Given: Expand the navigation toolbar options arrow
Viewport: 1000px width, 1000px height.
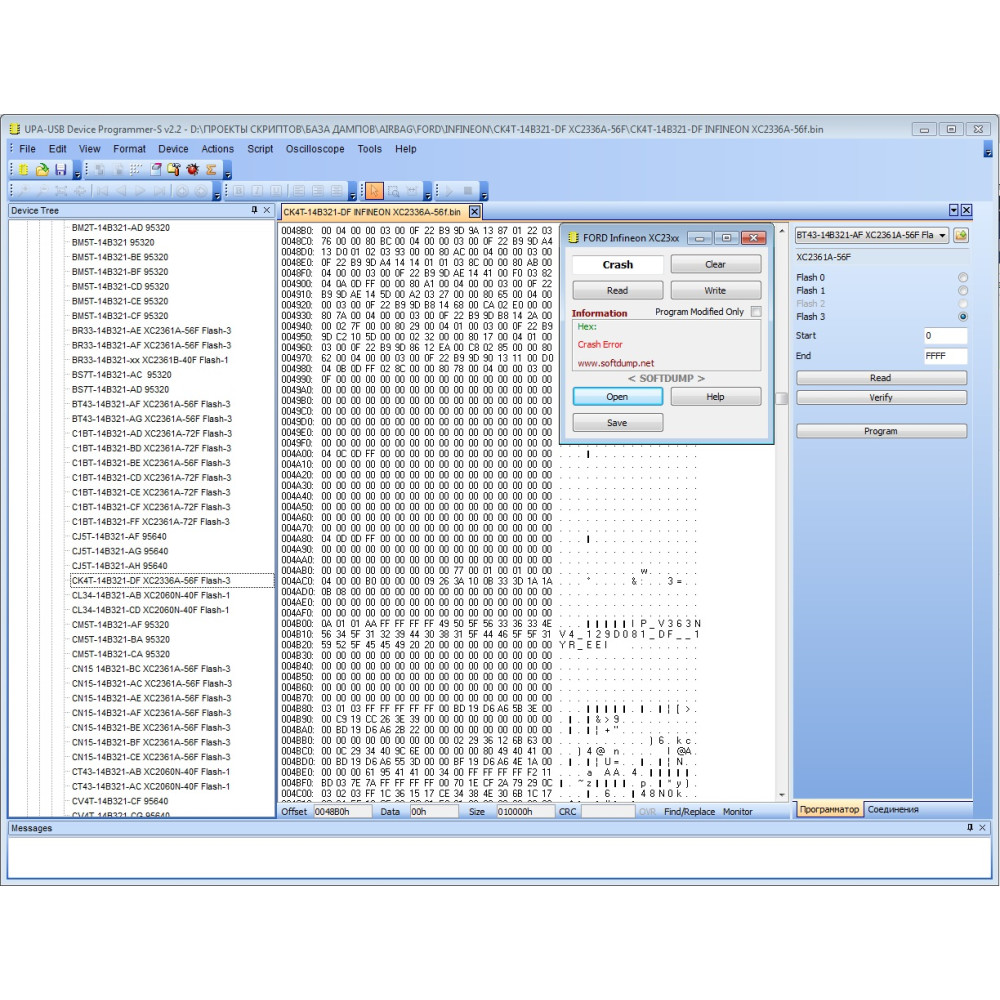Looking at the screenshot, I should click(x=217, y=194).
